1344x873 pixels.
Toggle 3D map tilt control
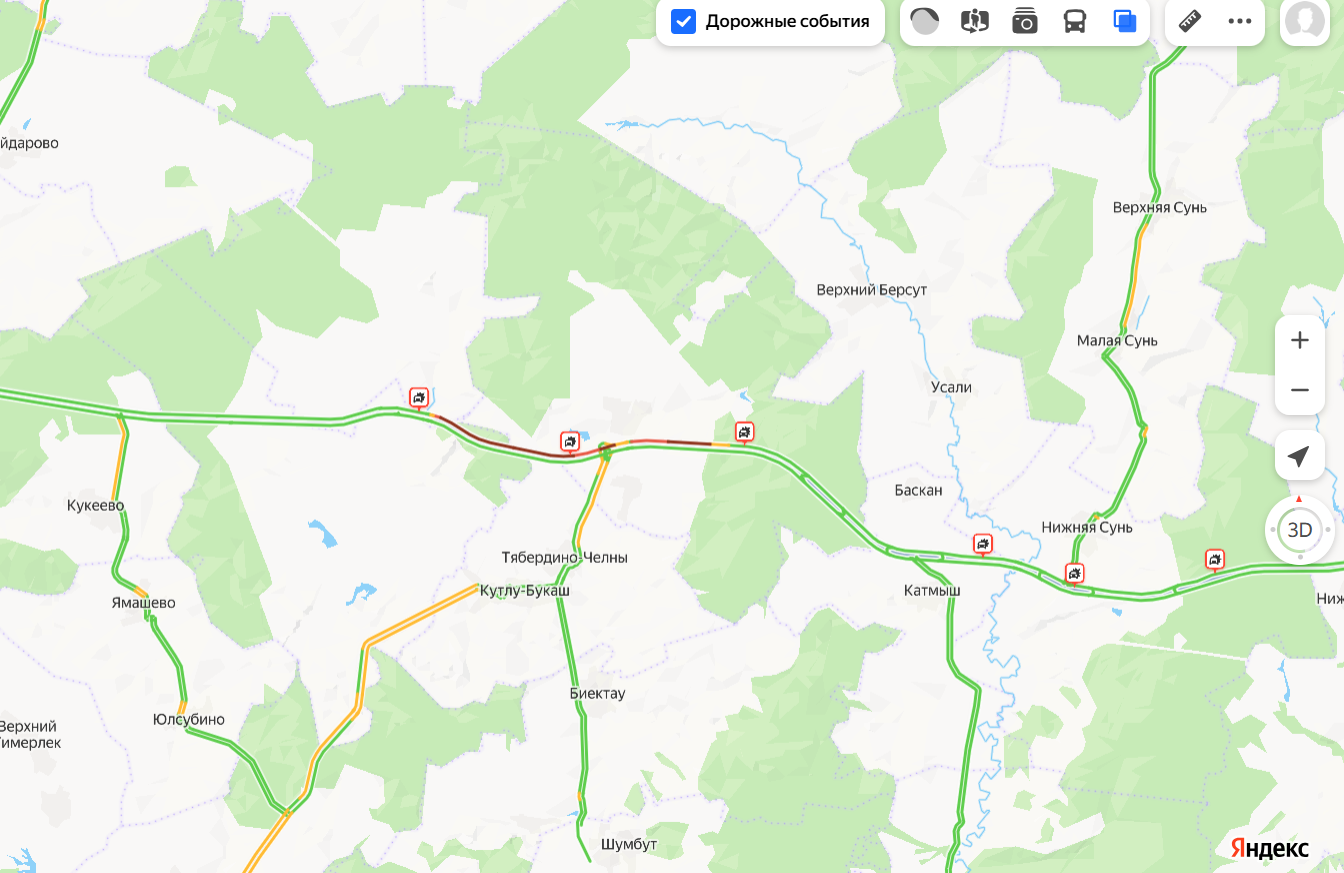click(x=1300, y=530)
